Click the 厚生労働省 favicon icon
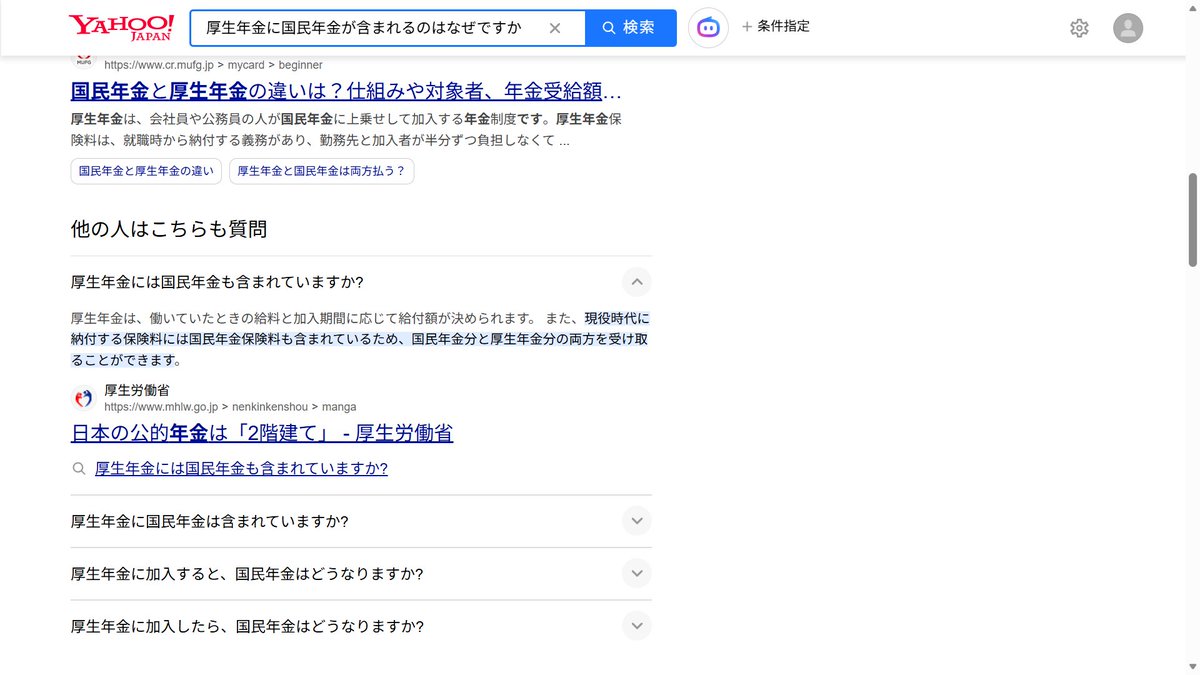 [84, 398]
